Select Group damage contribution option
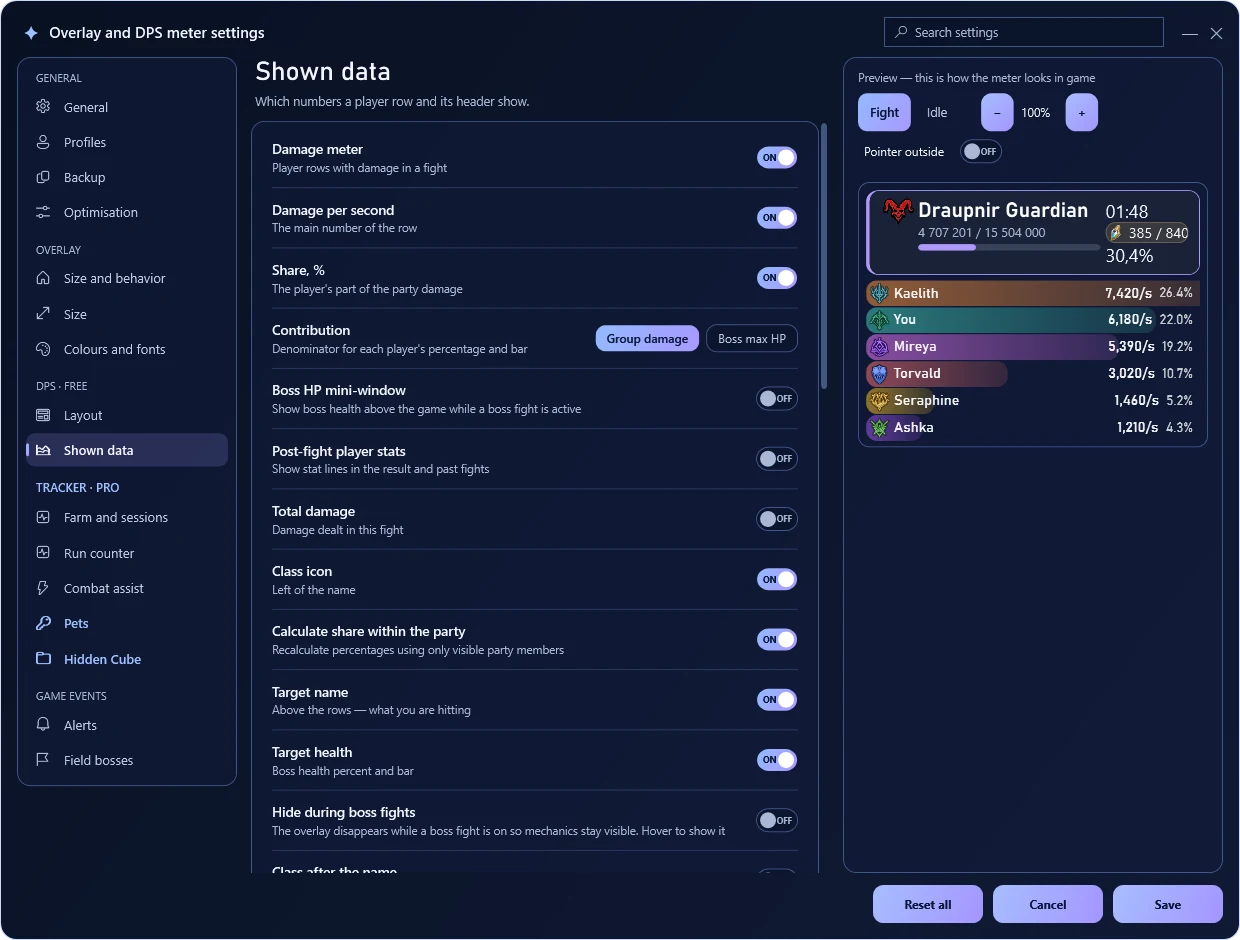 647,338
